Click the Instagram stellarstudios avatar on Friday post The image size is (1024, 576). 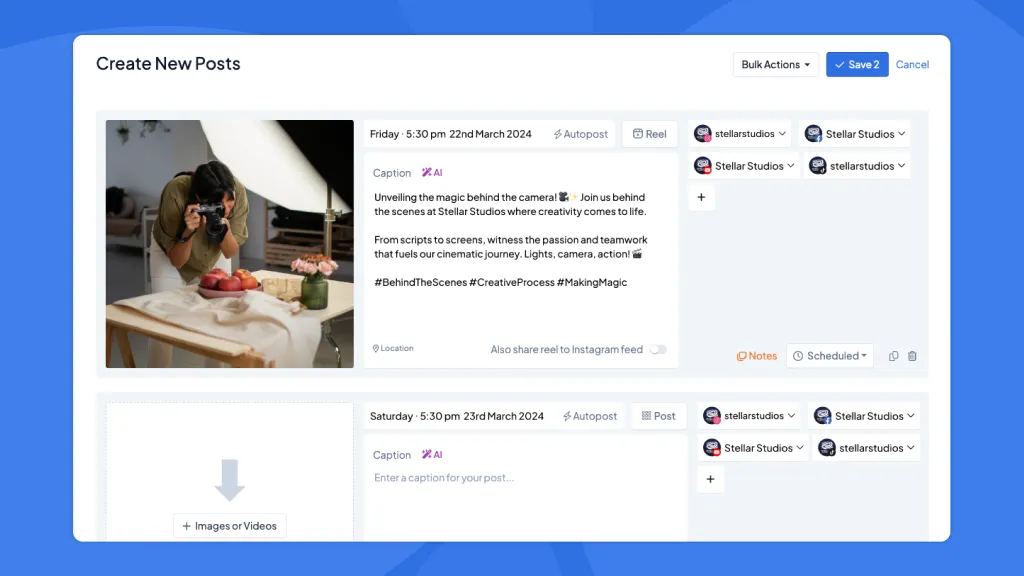click(703, 133)
